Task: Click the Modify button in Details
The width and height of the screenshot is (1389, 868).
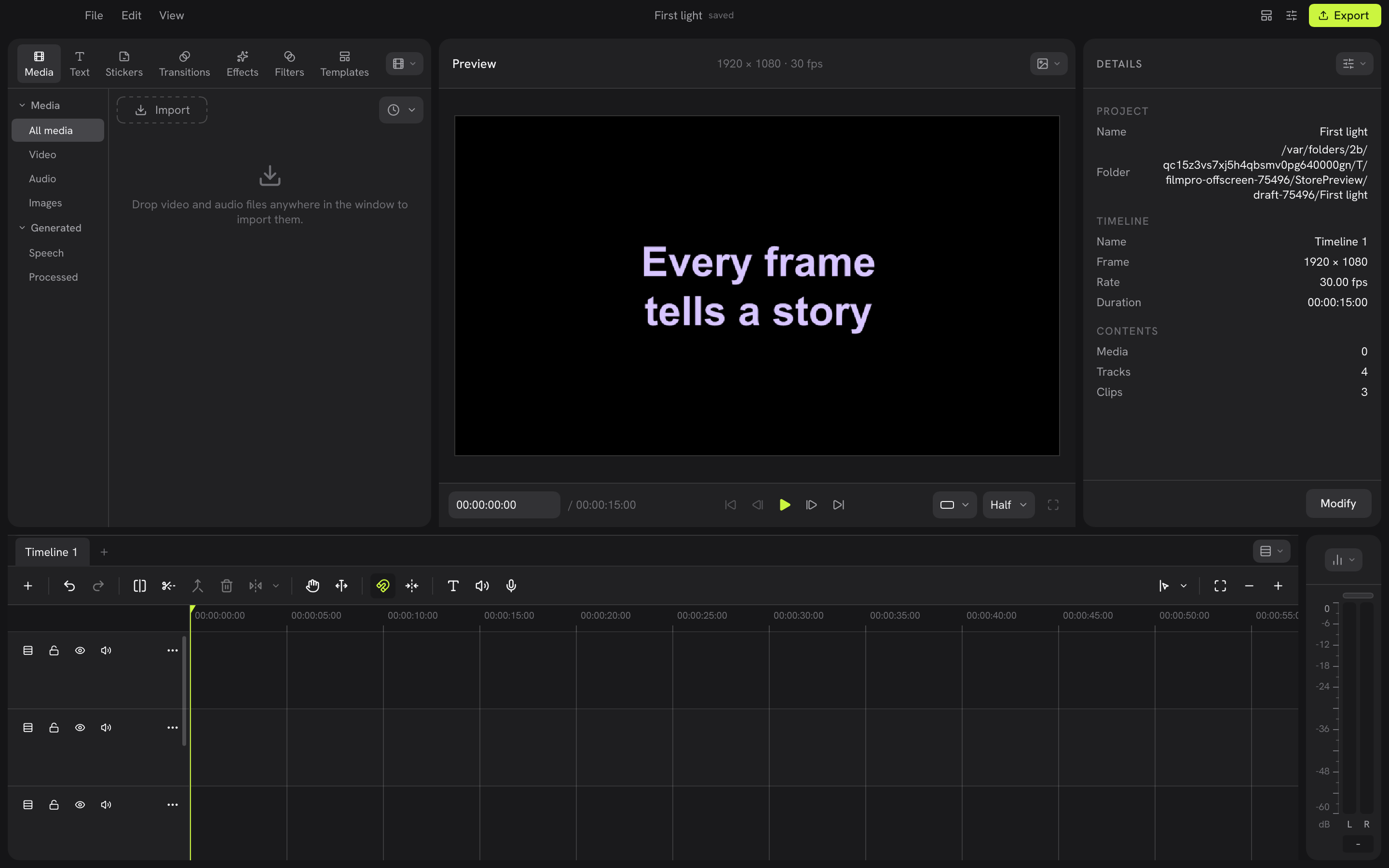Action: (x=1338, y=503)
